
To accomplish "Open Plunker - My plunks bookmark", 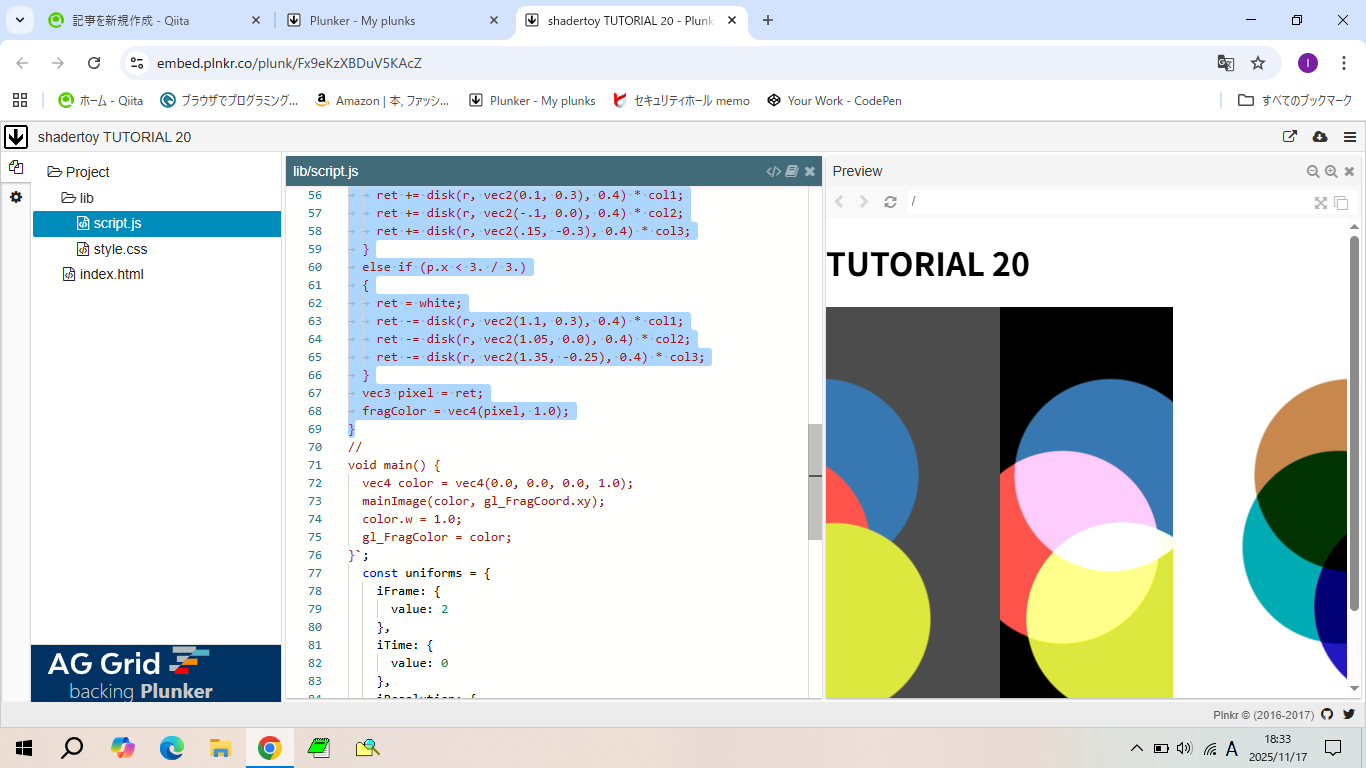I will pos(532,100).
